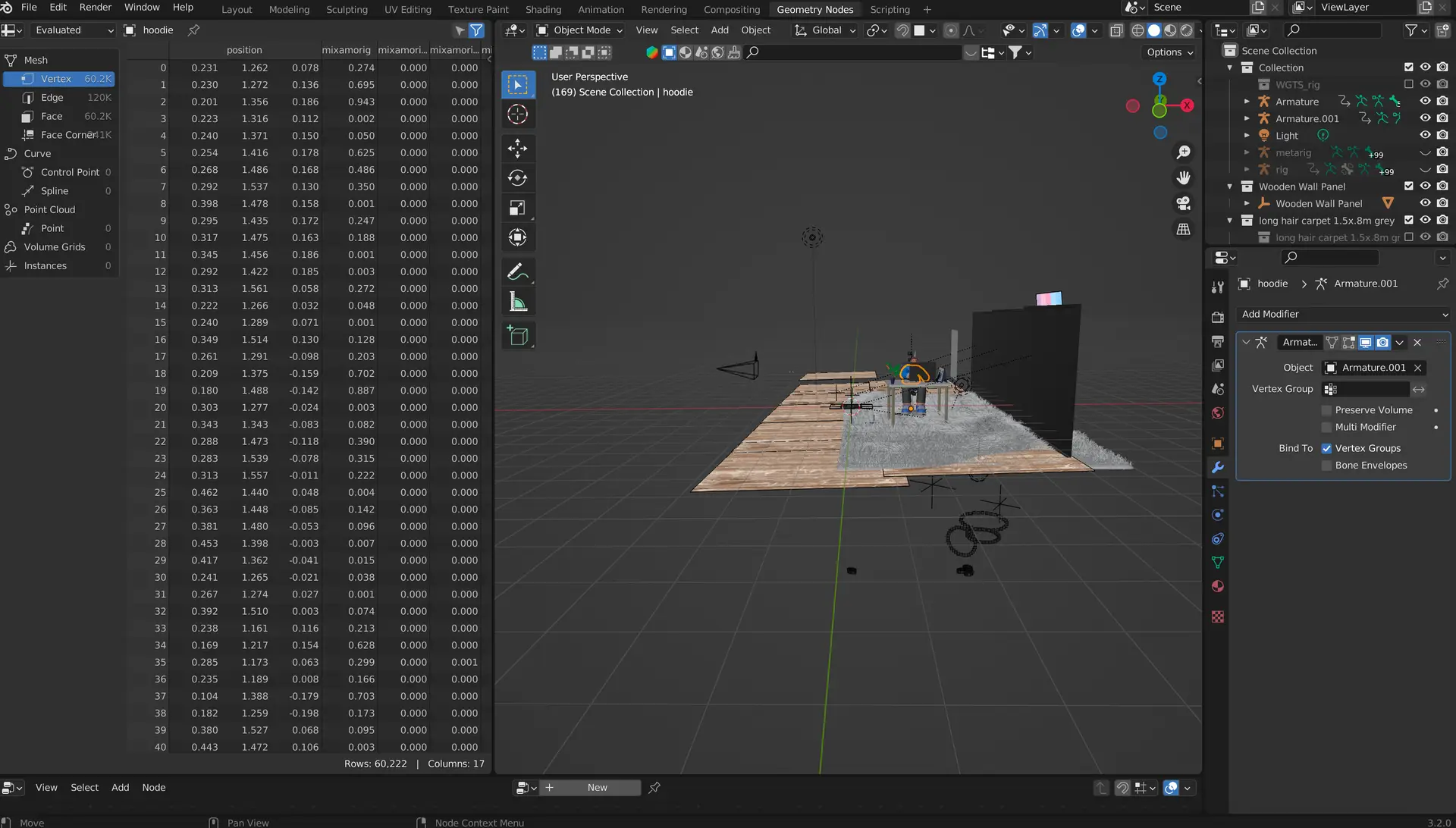Click the red X axis gizmo ball
Viewport: 1456px width, 828px height.
coord(1187,105)
